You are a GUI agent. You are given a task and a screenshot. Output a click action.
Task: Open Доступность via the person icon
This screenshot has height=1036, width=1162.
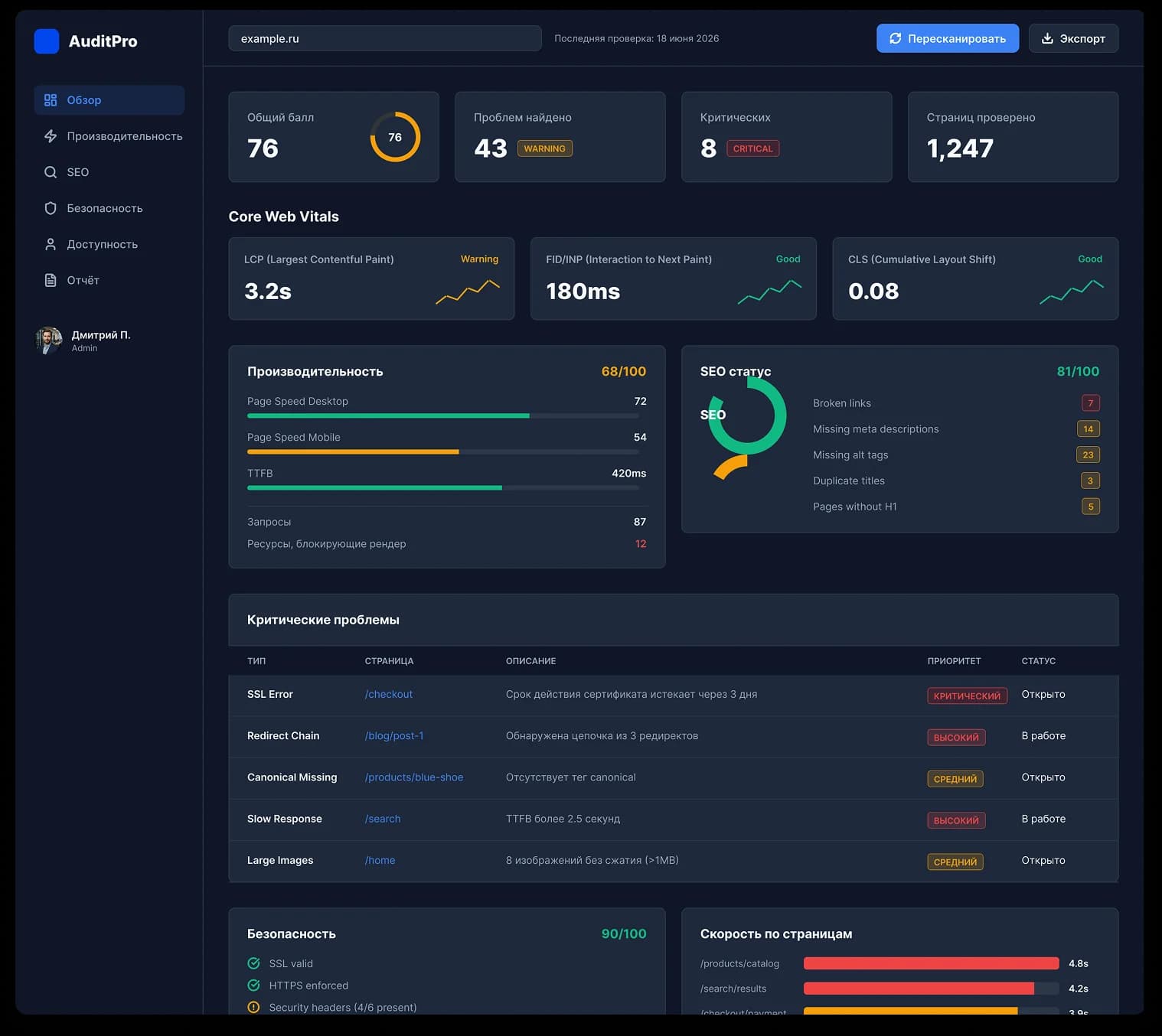[x=51, y=244]
